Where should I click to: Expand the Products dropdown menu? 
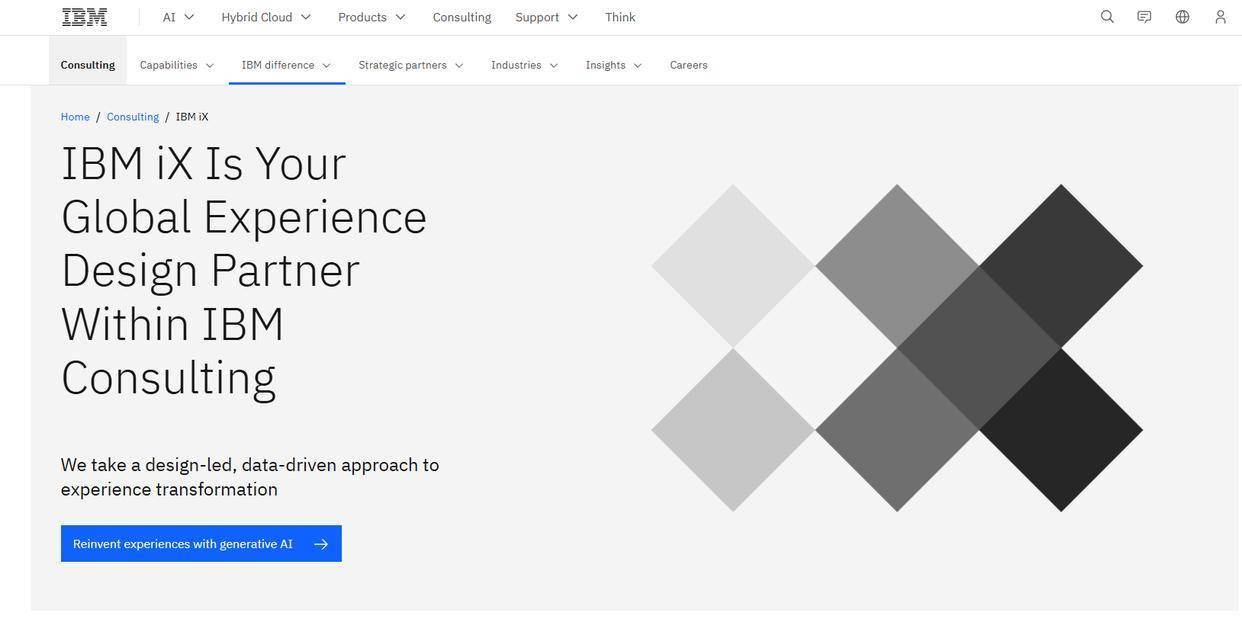tap(372, 17)
